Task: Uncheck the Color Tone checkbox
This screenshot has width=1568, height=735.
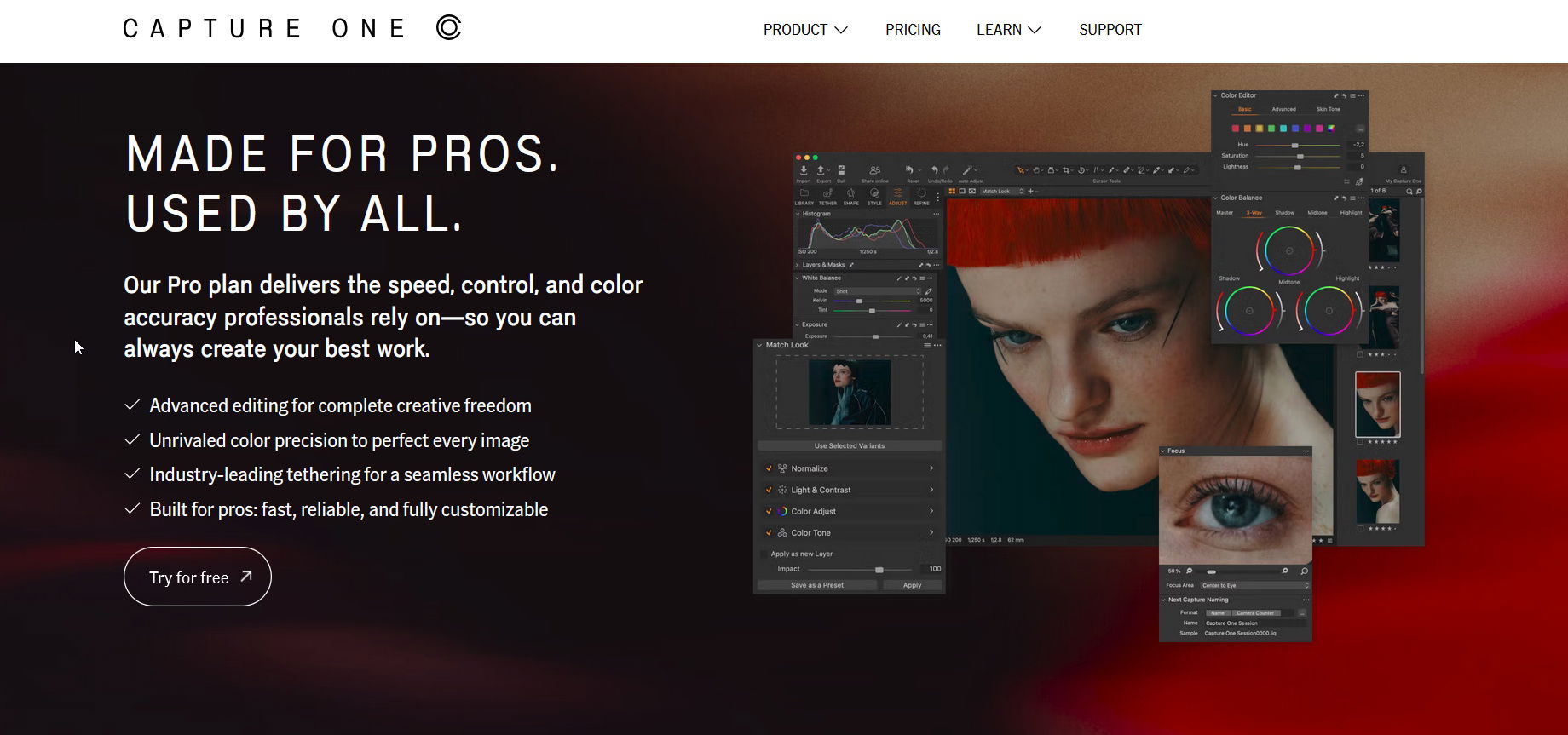Action: (x=769, y=533)
